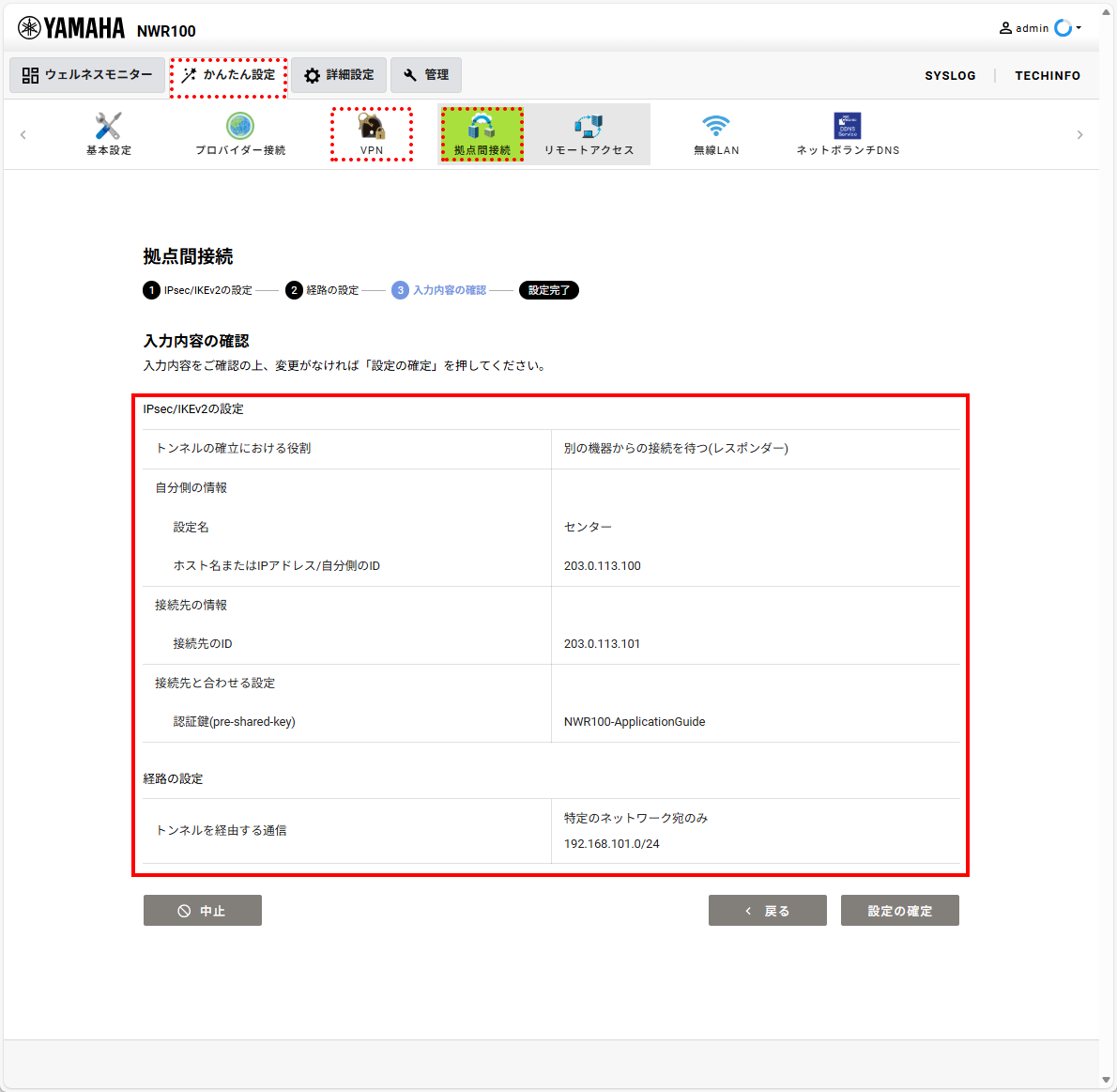Image resolution: width=1117 pixels, height=1092 pixels.
Task: Open the TECHINFO link
Action: [x=1048, y=75]
